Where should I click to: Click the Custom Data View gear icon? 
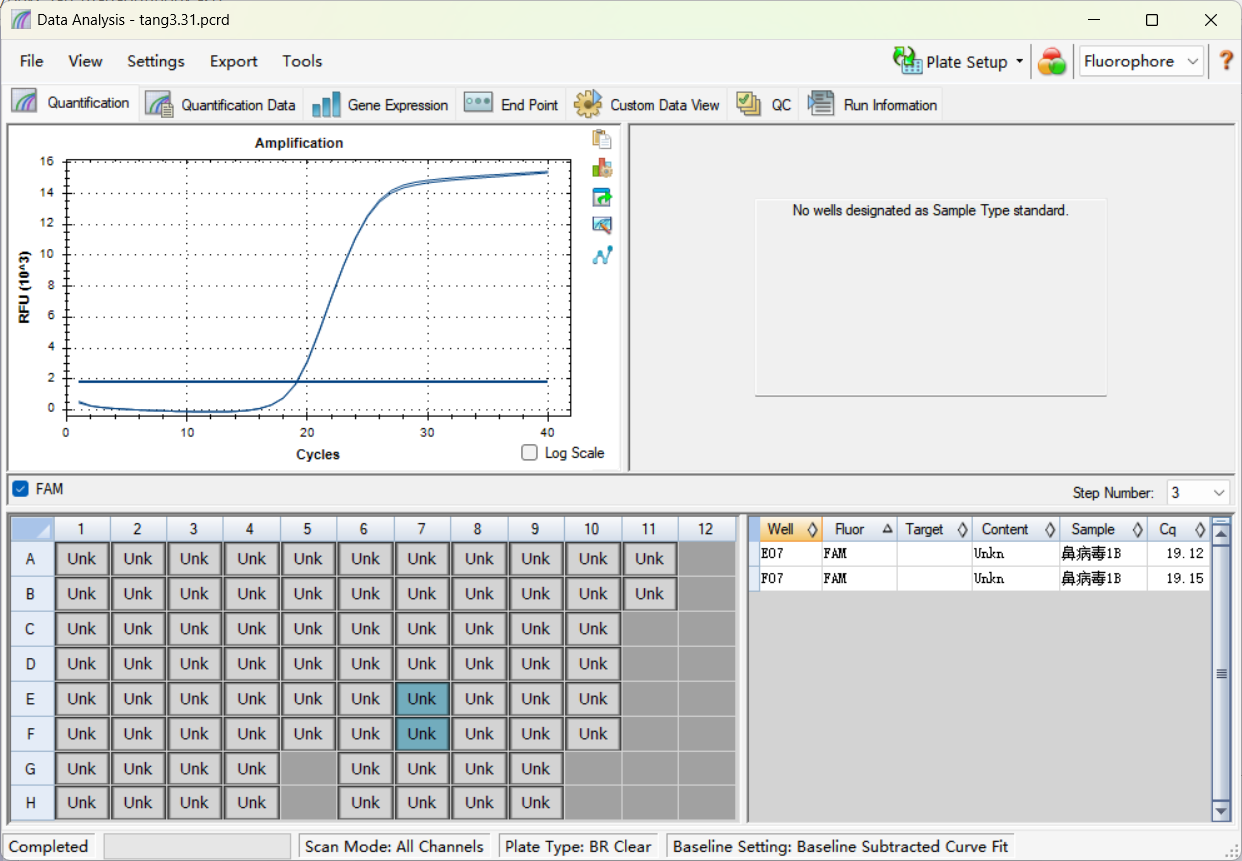pos(587,103)
